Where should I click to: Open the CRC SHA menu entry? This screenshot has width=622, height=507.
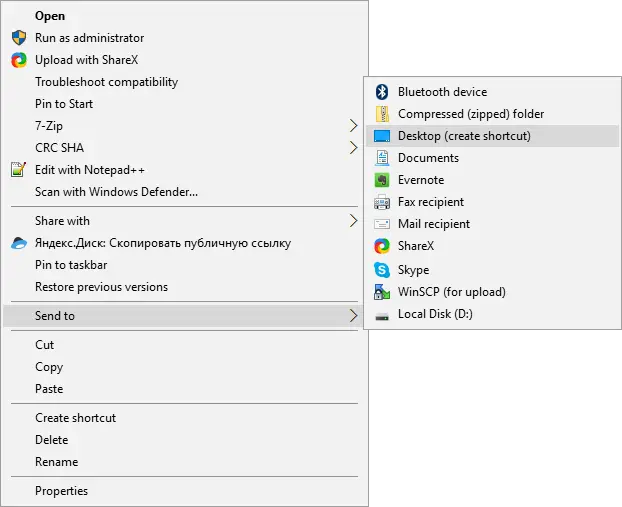click(184, 148)
